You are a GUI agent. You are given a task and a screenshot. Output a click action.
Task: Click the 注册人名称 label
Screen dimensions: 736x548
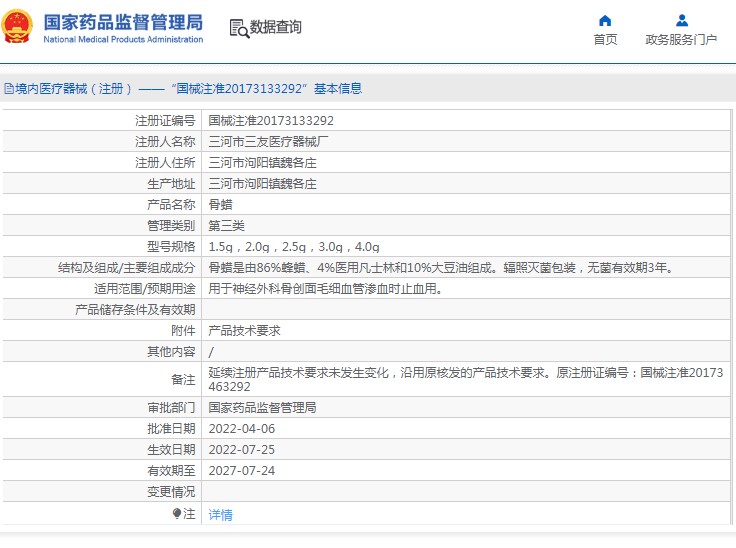[x=165, y=142]
